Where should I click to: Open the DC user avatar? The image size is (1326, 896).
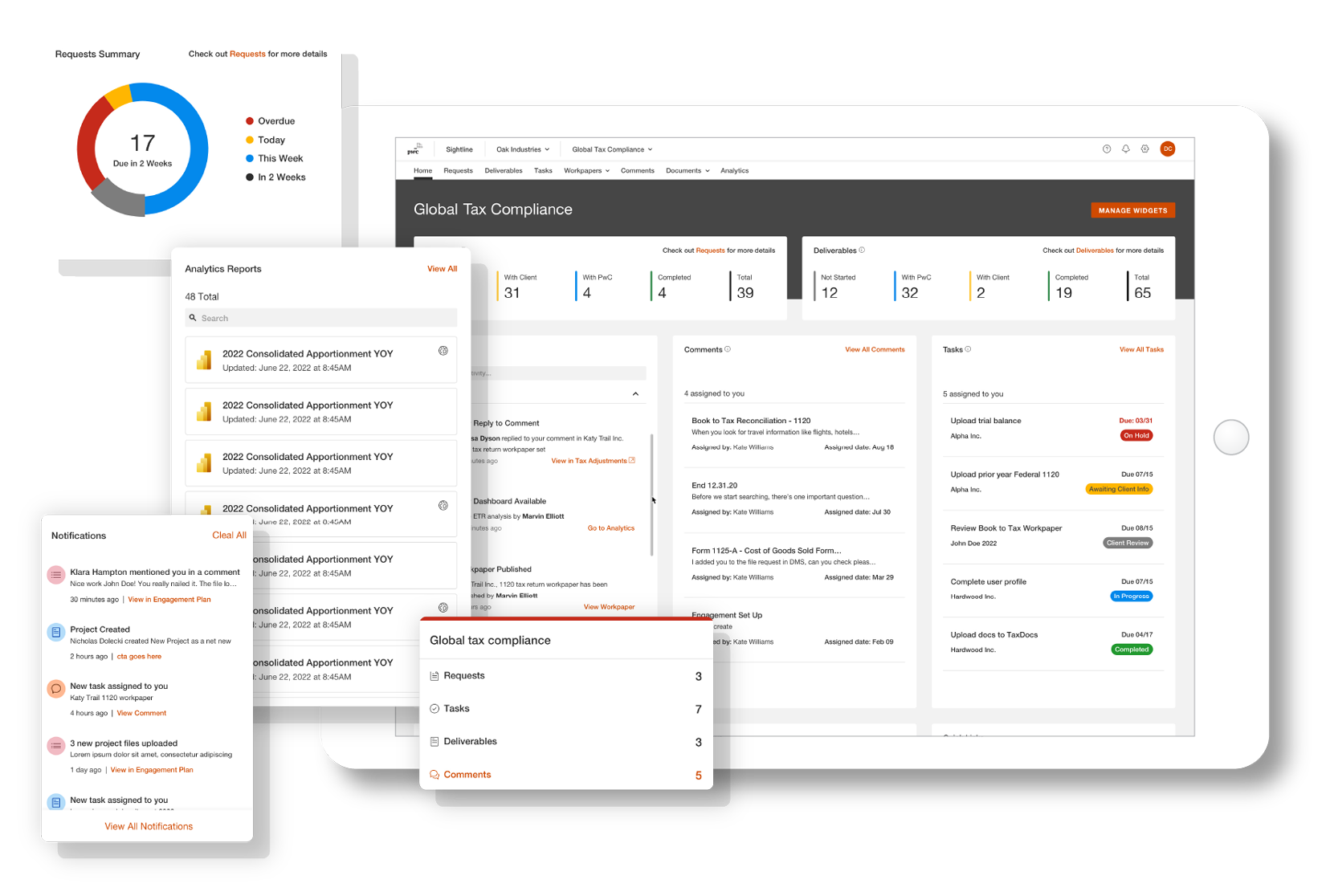(1167, 149)
